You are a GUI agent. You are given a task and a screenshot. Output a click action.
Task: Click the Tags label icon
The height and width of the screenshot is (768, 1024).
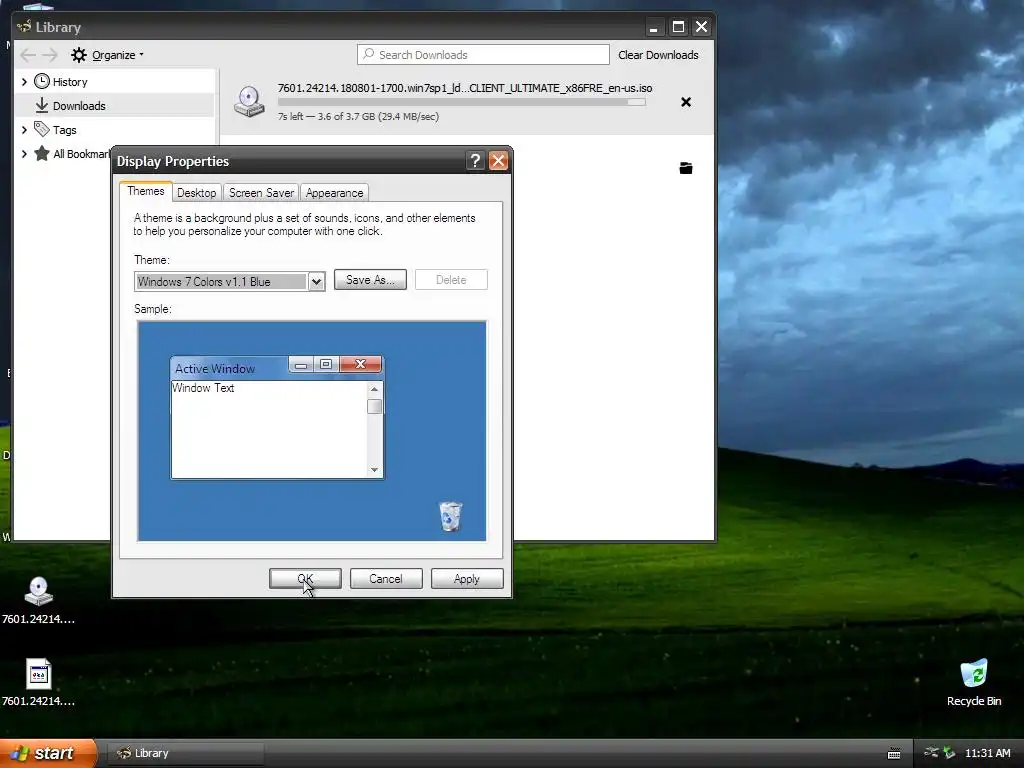(42, 129)
